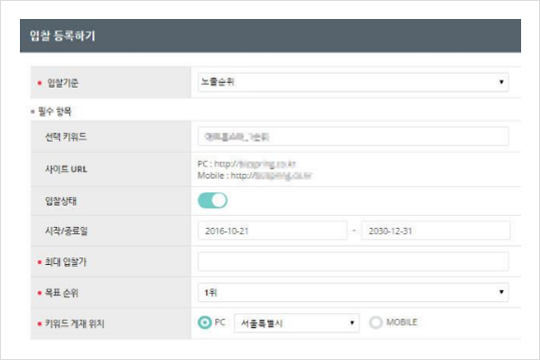
Task: Click the 최대 입찰가 input field
Action: [x=353, y=261]
